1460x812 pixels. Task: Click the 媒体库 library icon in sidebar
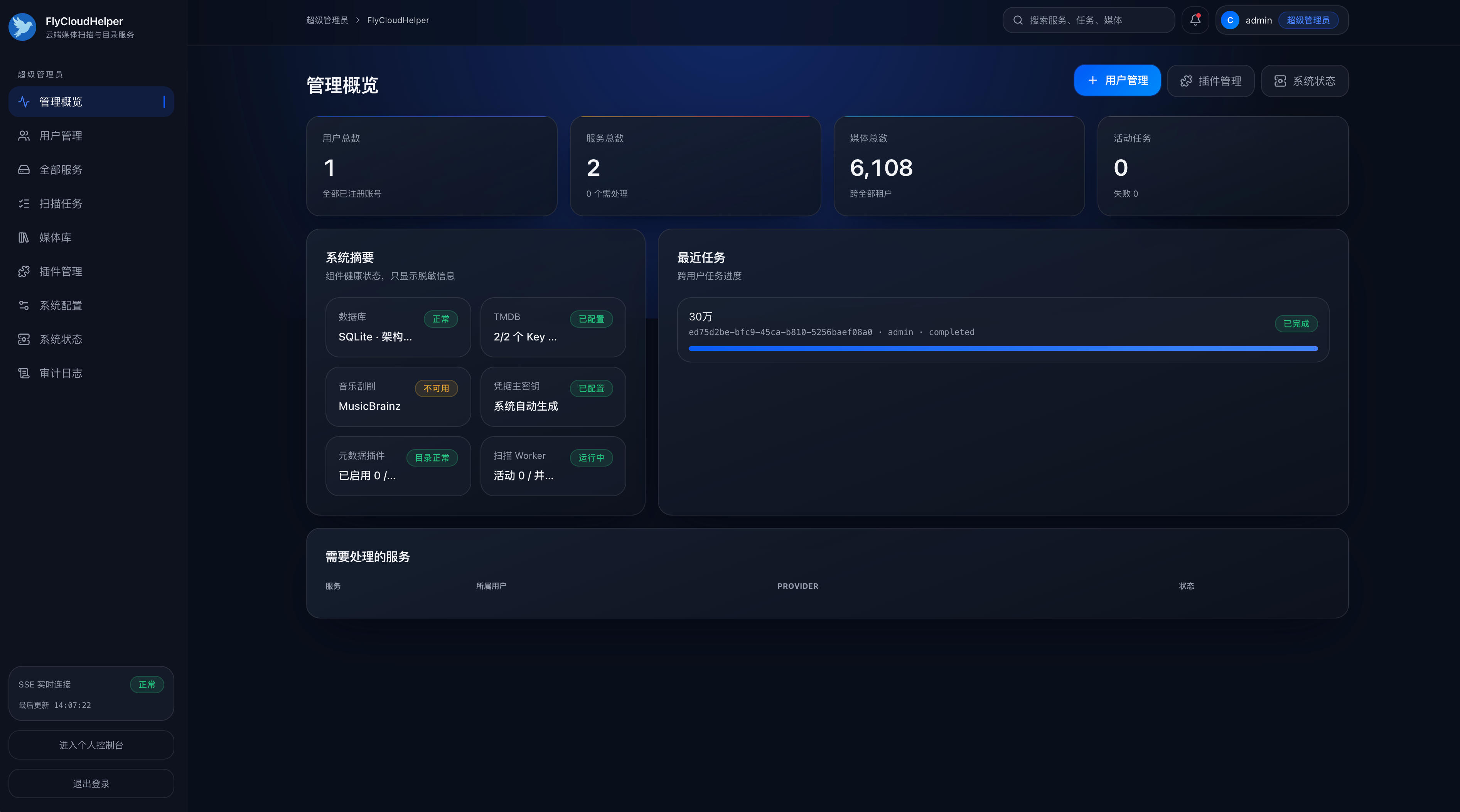click(24, 238)
